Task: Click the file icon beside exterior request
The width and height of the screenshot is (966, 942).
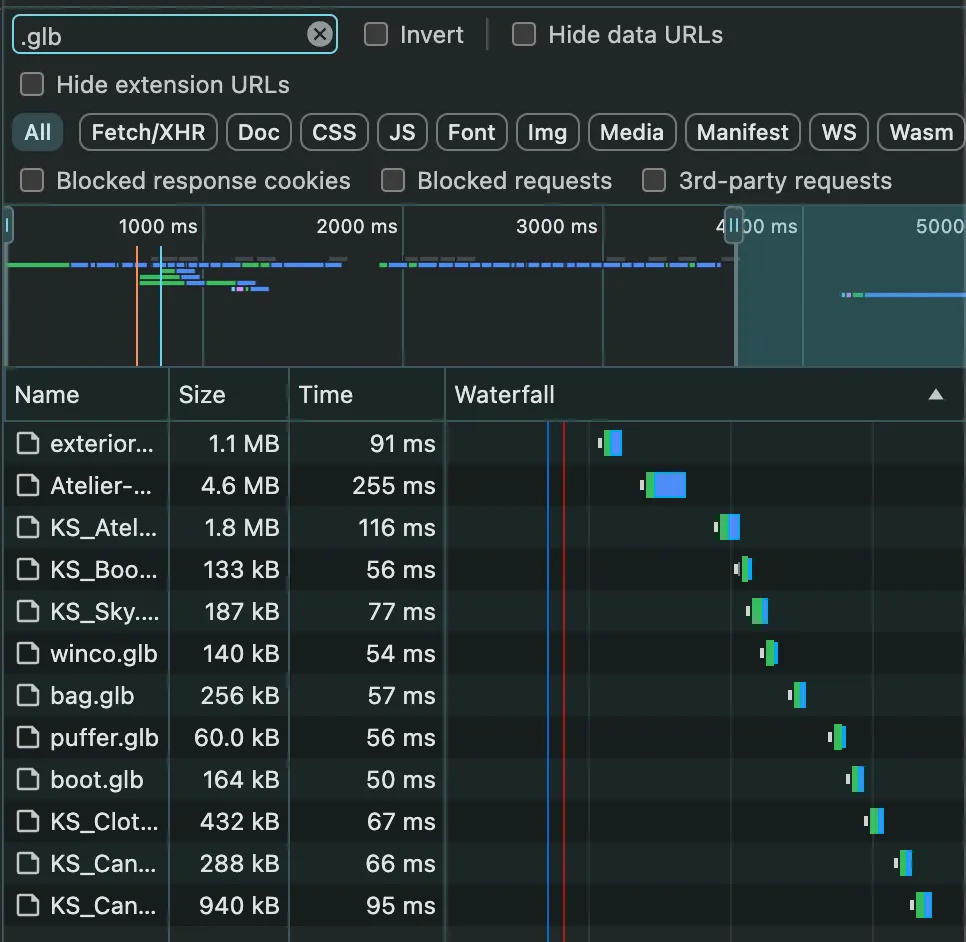Action: 28,444
